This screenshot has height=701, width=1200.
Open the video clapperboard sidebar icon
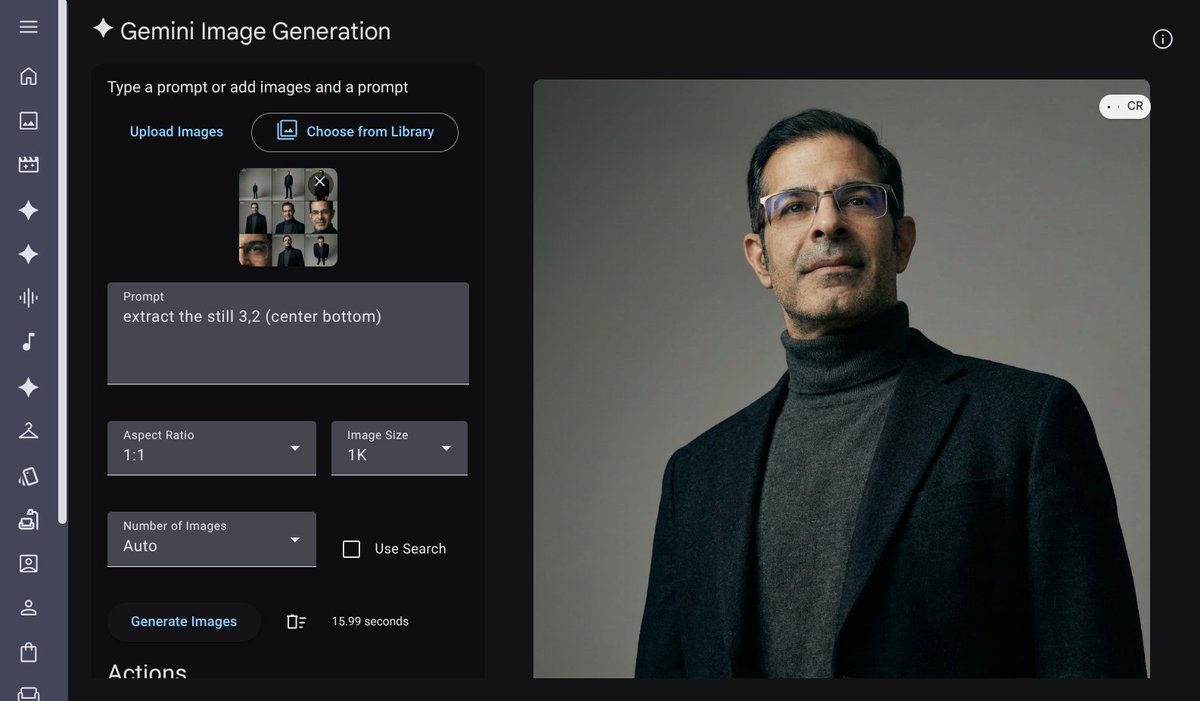coord(28,165)
